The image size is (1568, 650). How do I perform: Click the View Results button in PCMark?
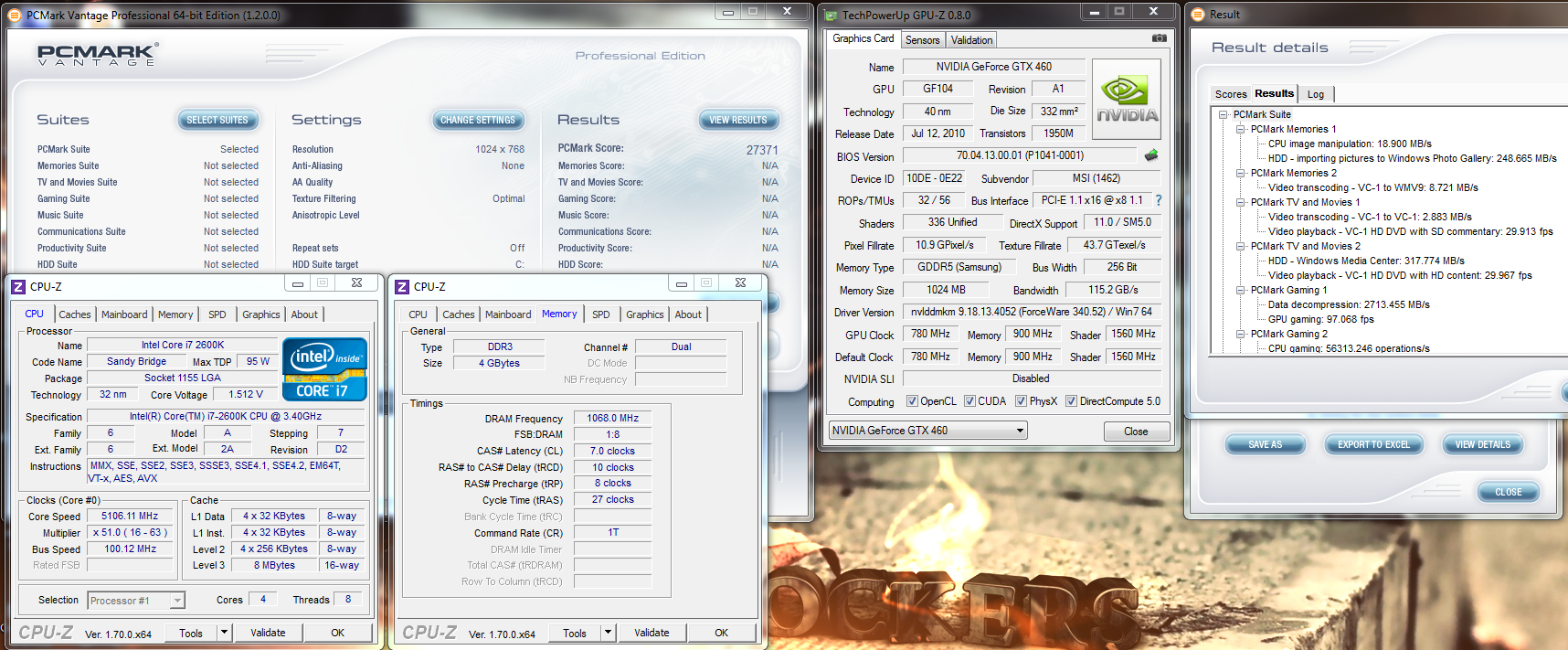738,120
